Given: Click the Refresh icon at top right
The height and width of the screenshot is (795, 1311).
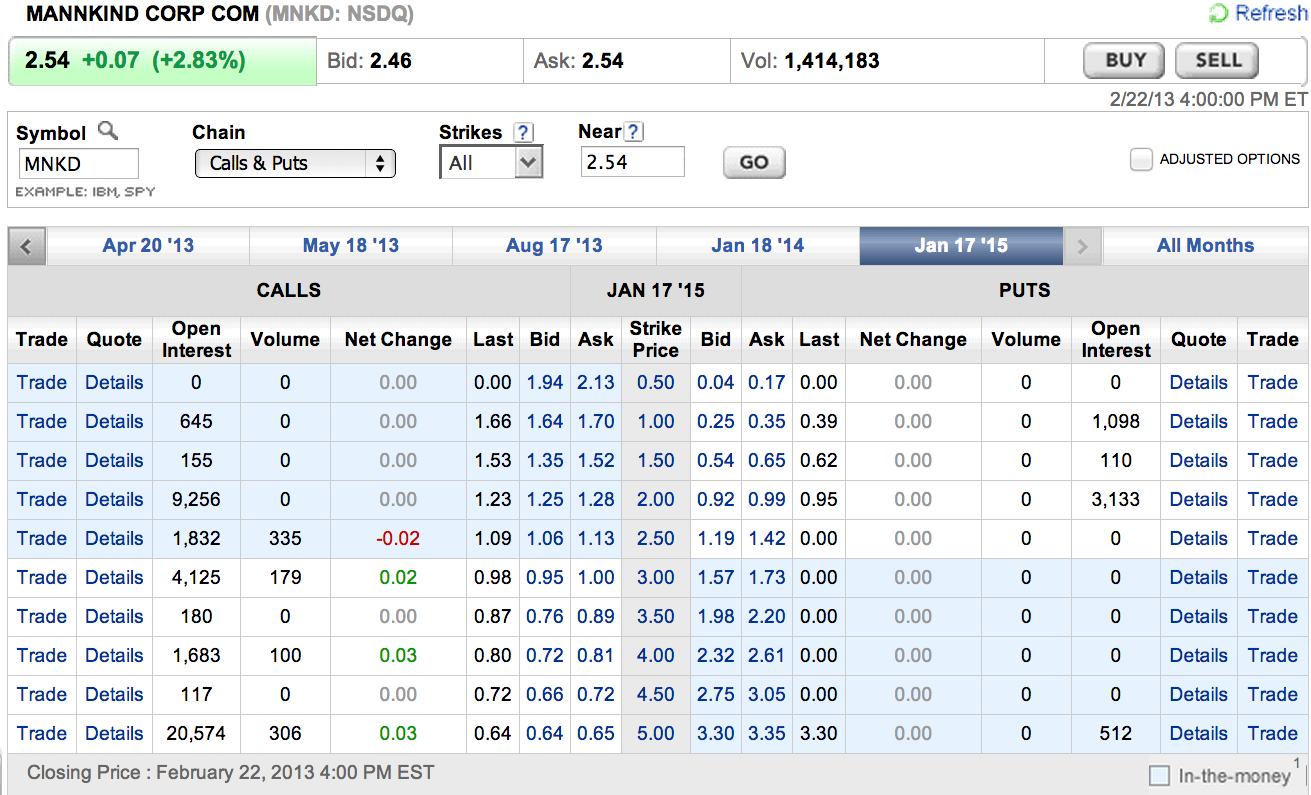Looking at the screenshot, I should coord(1219,13).
